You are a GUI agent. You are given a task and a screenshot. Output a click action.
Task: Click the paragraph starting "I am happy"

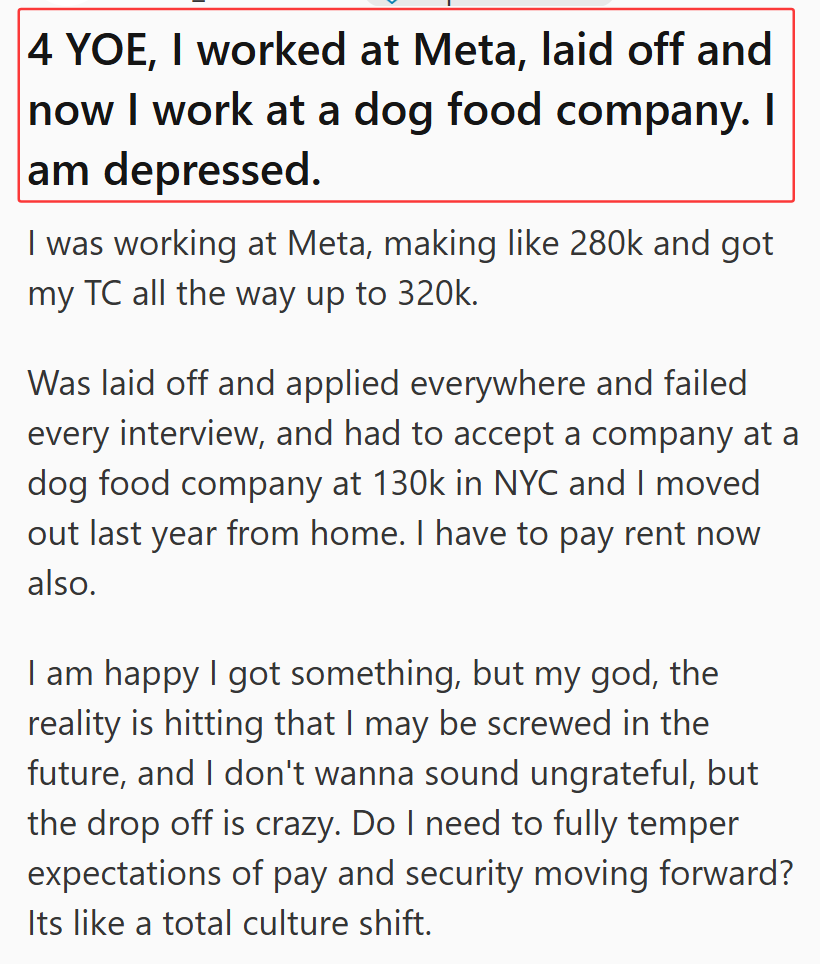coord(411,798)
